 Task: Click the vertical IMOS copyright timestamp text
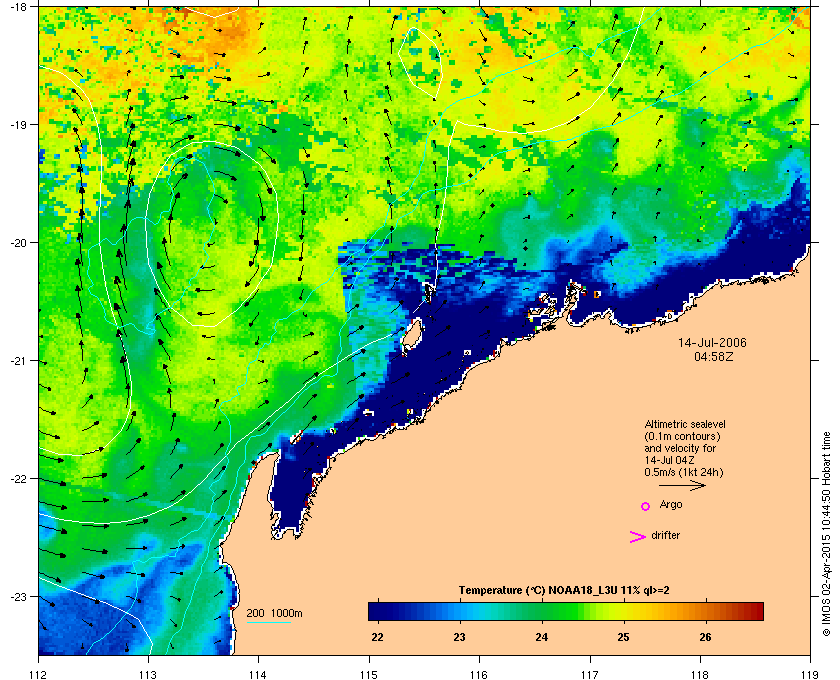[x=827, y=534]
